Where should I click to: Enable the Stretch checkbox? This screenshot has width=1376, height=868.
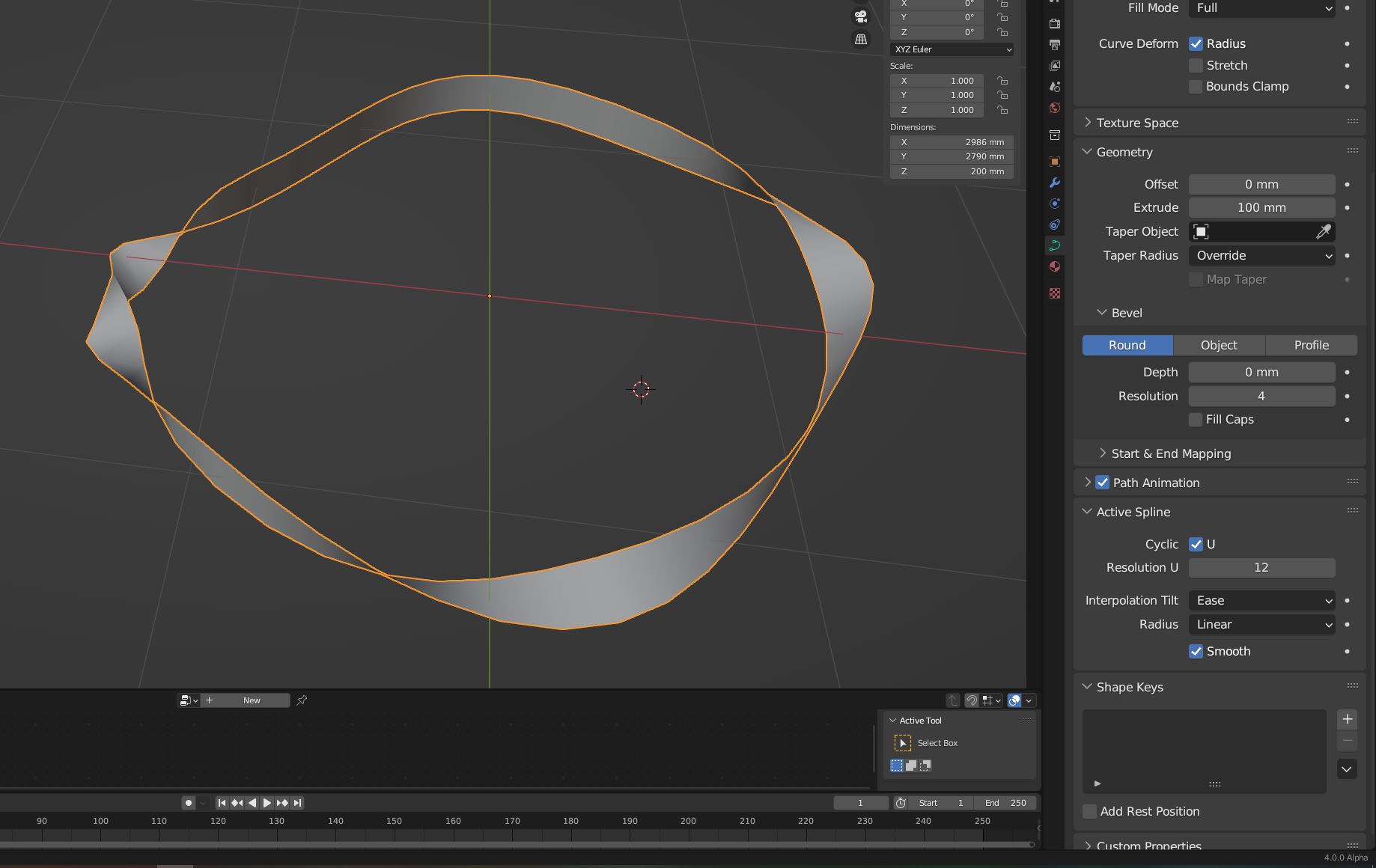1196,66
